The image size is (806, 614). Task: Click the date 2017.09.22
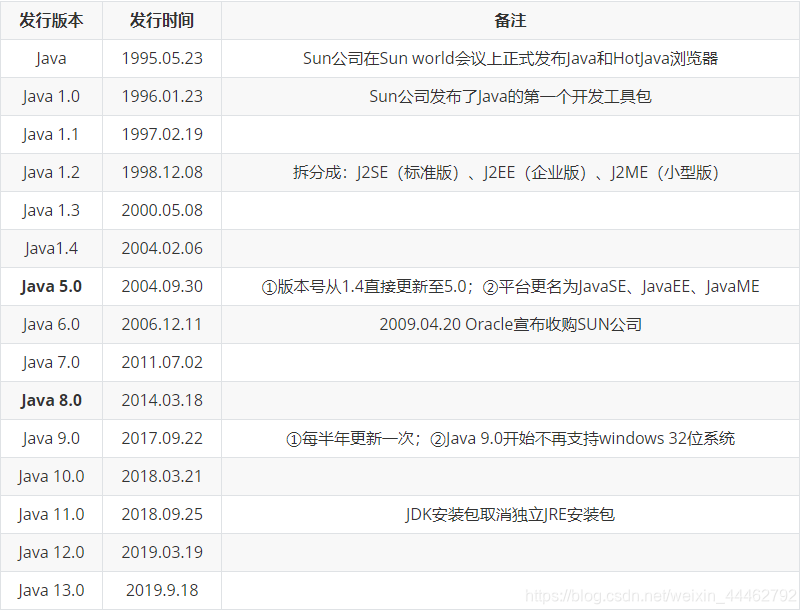coord(162,439)
